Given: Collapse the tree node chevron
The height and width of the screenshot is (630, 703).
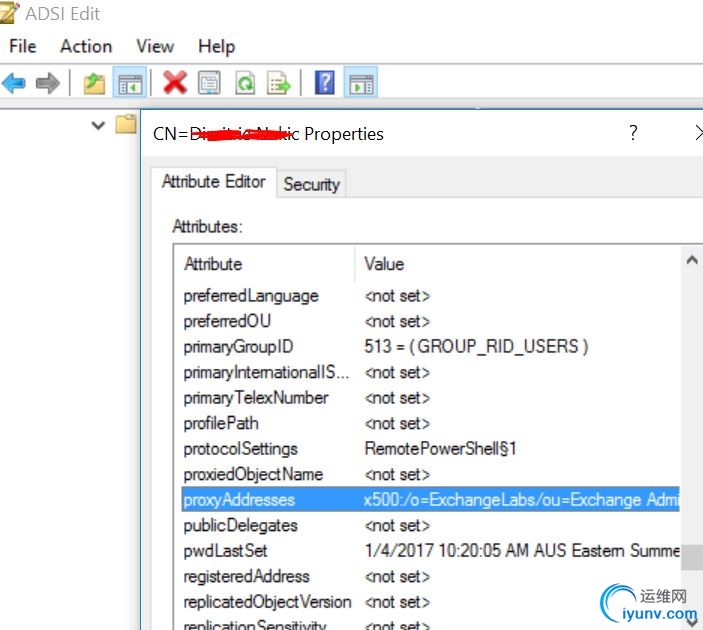Looking at the screenshot, I should 98,125.
